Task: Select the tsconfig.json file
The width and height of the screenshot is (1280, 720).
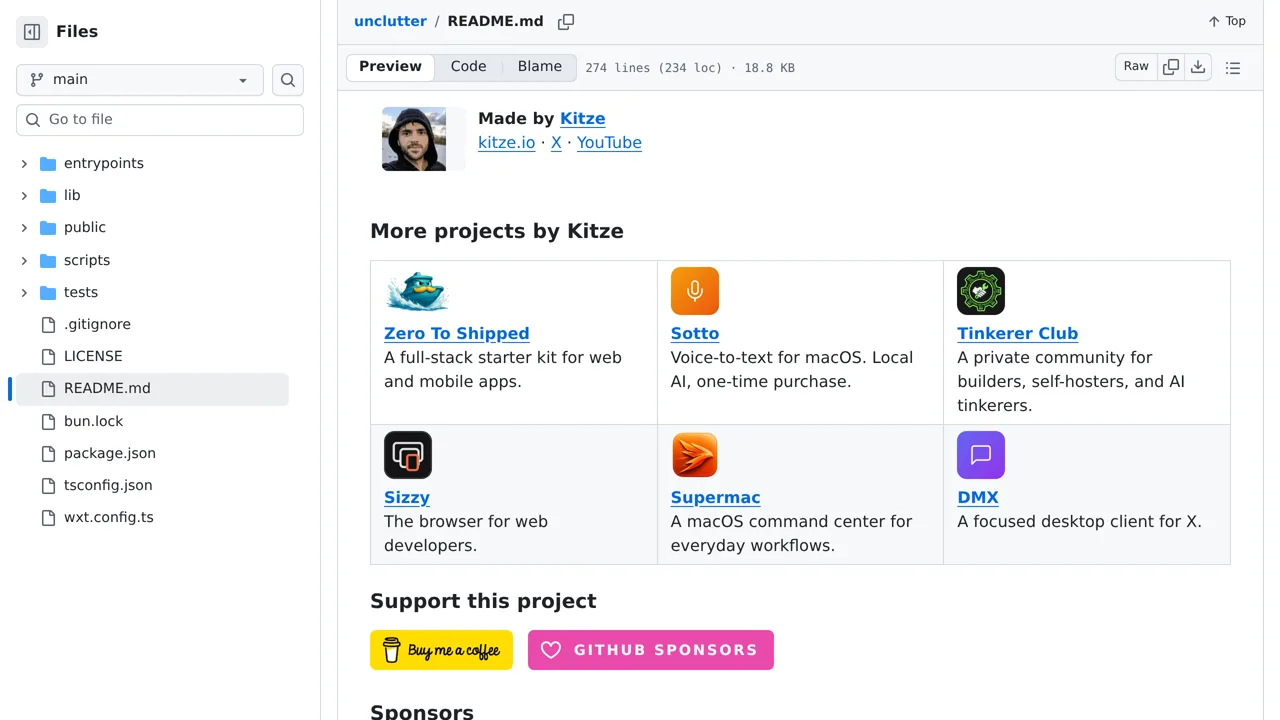Action: [108, 485]
